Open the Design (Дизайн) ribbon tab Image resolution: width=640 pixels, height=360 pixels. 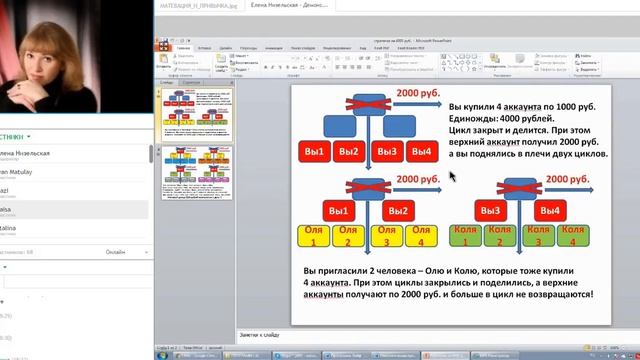(226, 48)
